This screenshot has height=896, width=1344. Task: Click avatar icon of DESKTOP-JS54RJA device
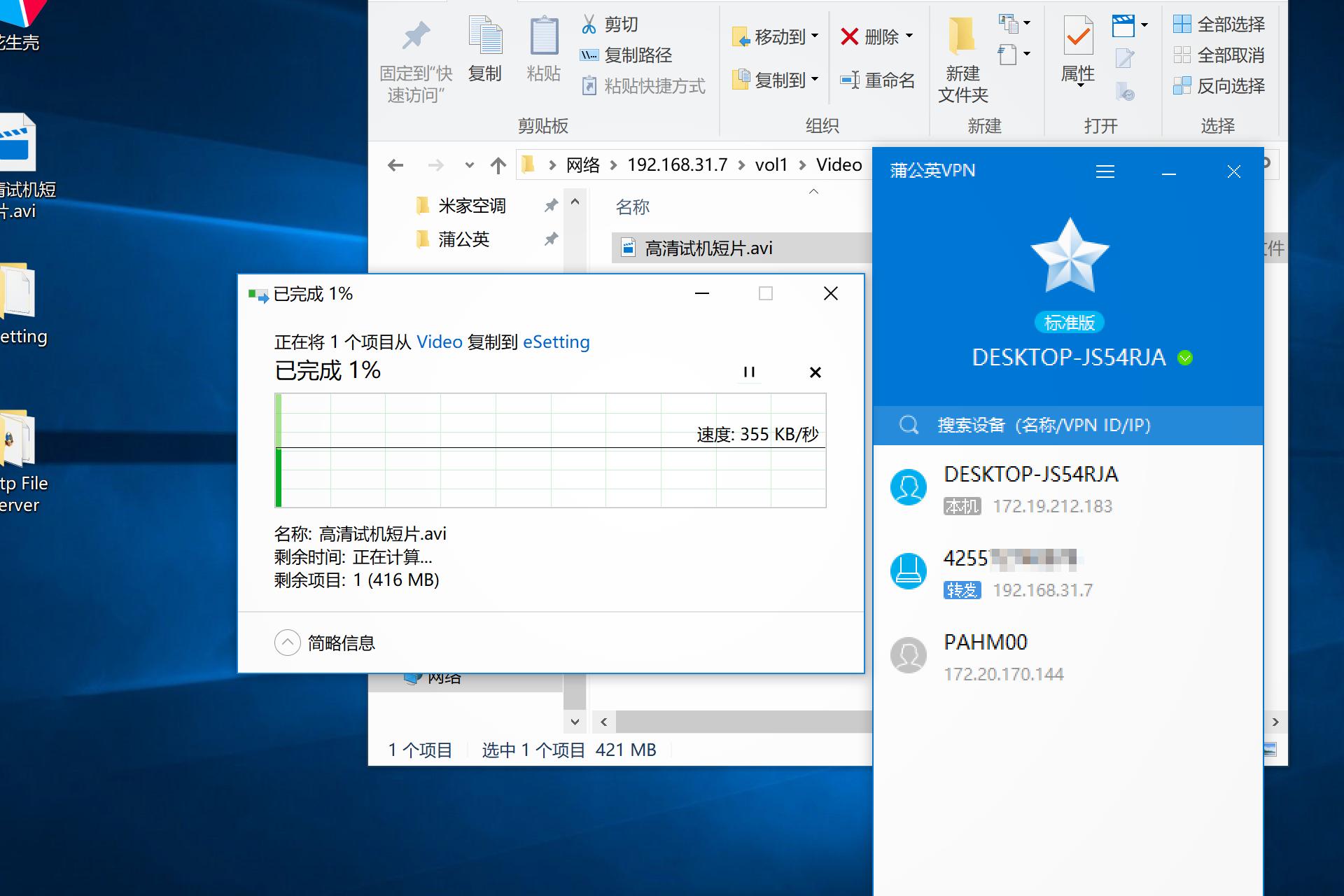909,487
